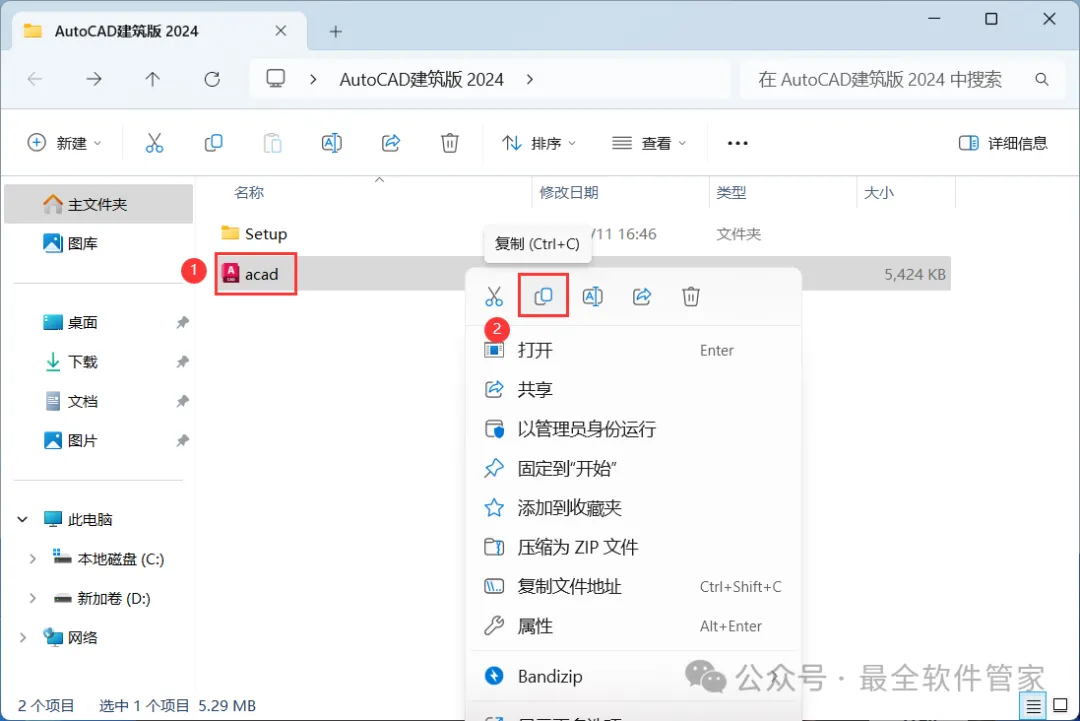Choose 属性 from the context menu
The image size is (1080, 721).
[634, 626]
